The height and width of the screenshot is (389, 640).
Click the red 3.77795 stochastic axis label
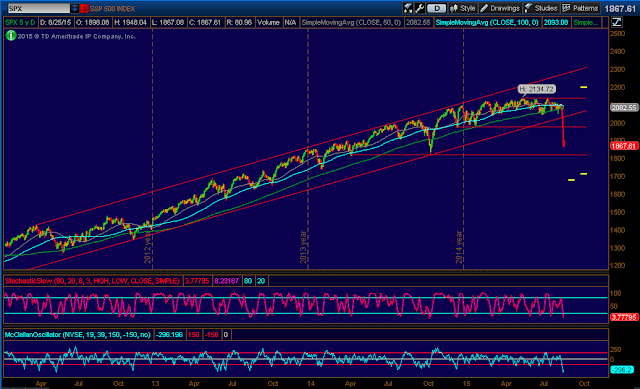coord(624,317)
